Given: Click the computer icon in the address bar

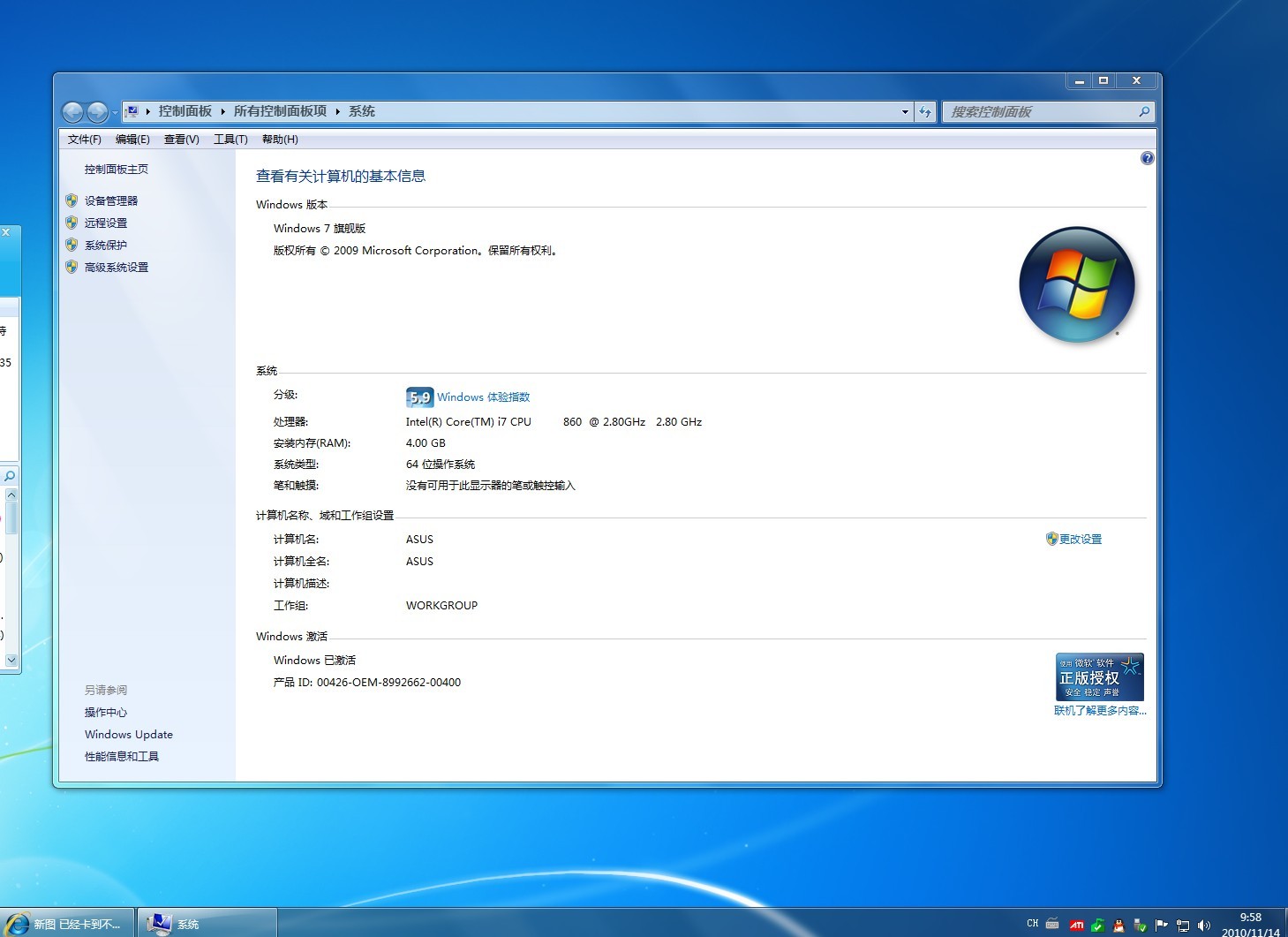Looking at the screenshot, I should click(132, 111).
